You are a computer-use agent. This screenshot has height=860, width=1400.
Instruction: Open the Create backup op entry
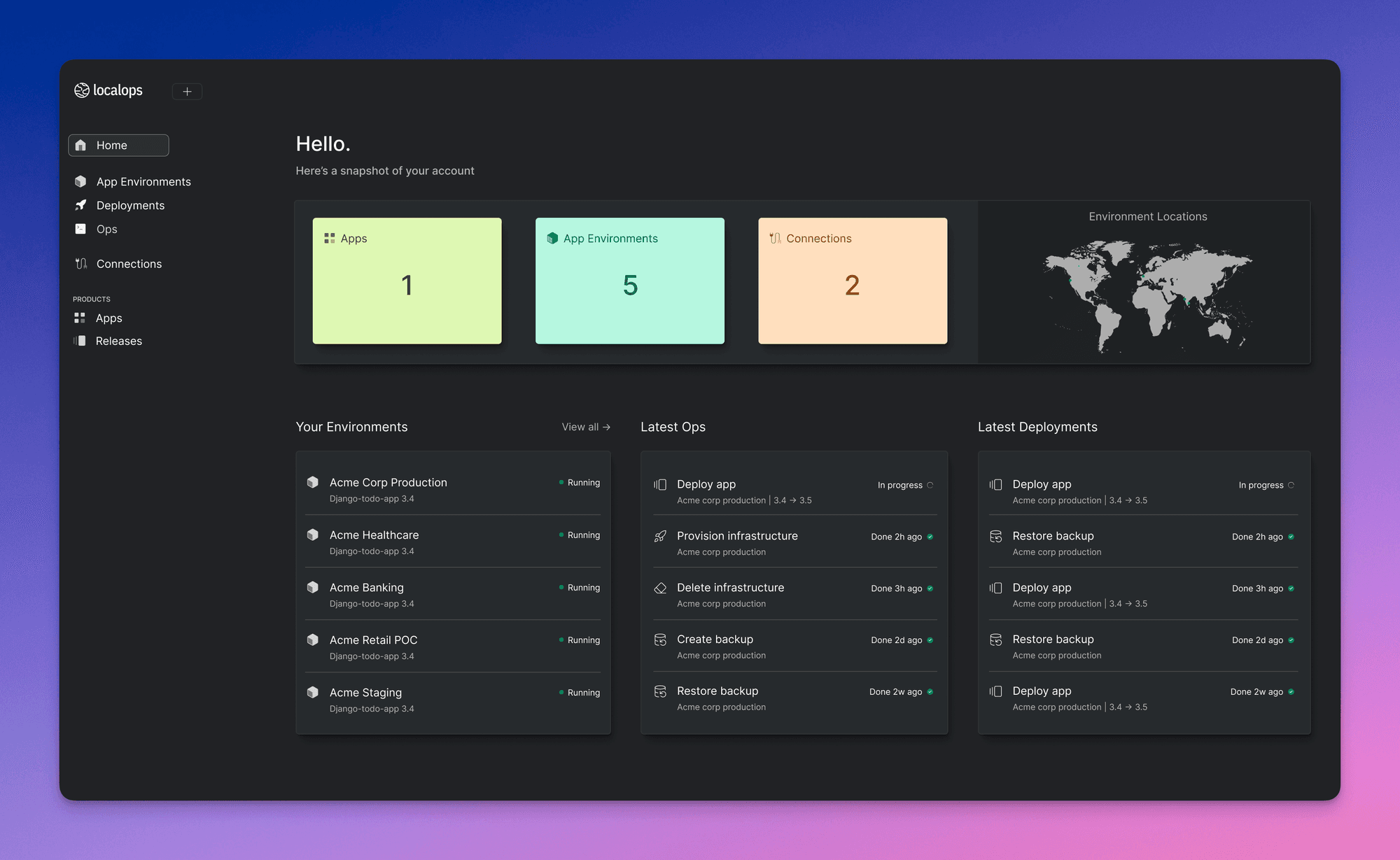tap(715, 640)
